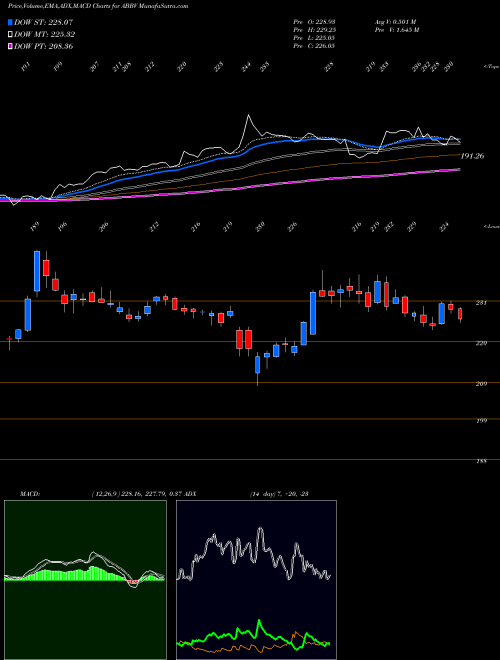Select the 'DOW MT: 225.32' legend text
500x660 pixels.
[45, 34]
